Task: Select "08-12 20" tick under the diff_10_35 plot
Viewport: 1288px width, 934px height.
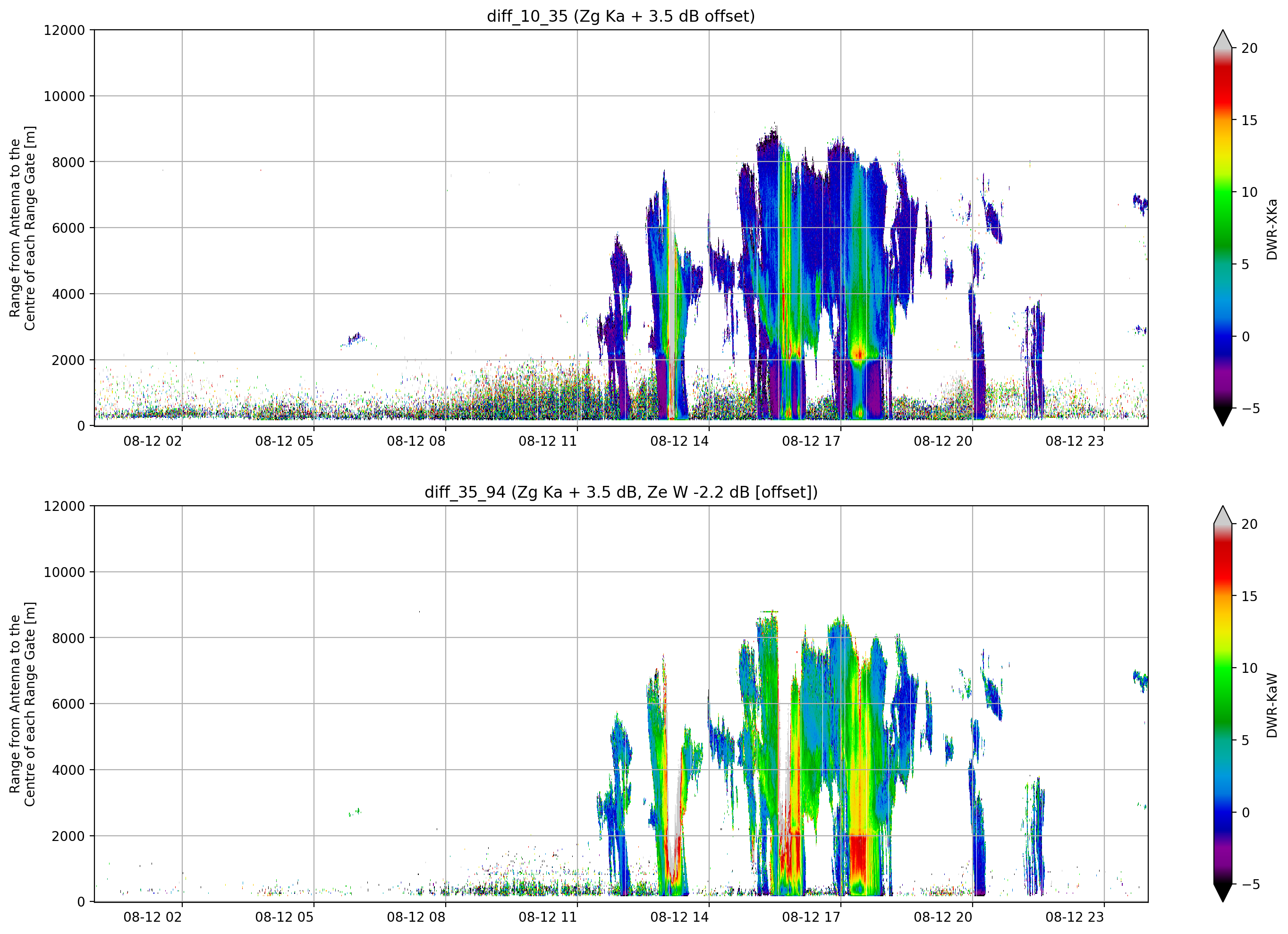Action: pos(943,442)
